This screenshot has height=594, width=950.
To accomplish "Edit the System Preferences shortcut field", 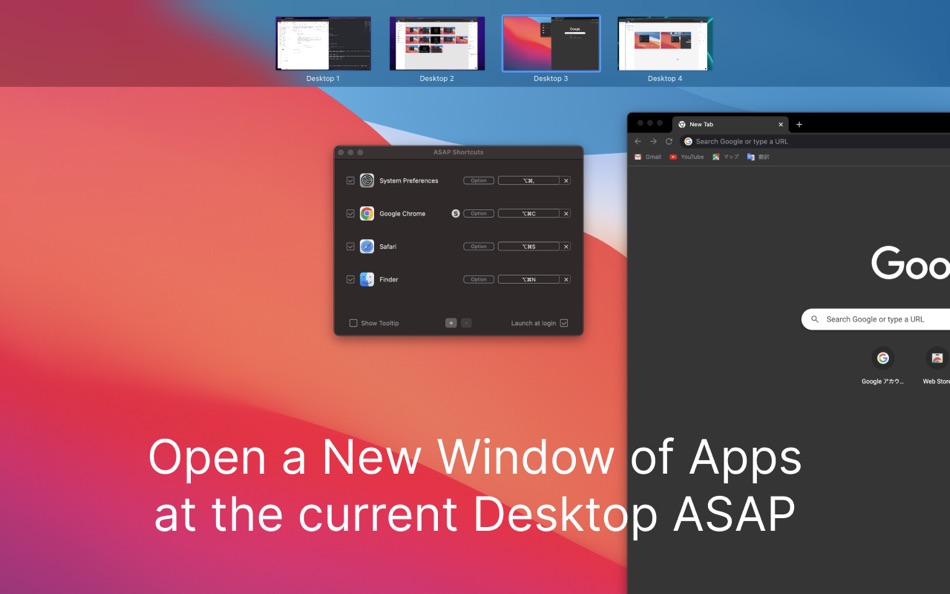I will 529,181.
